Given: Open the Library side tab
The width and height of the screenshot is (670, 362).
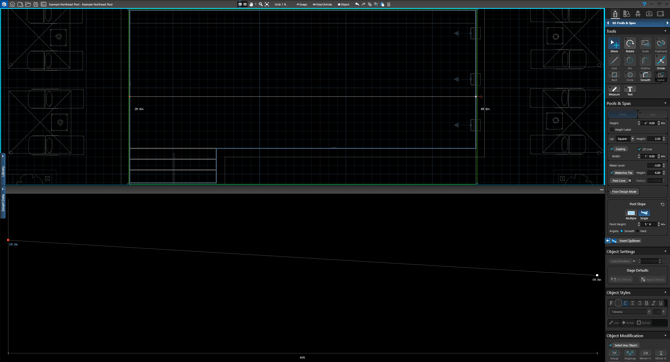Looking at the screenshot, I should [3, 170].
